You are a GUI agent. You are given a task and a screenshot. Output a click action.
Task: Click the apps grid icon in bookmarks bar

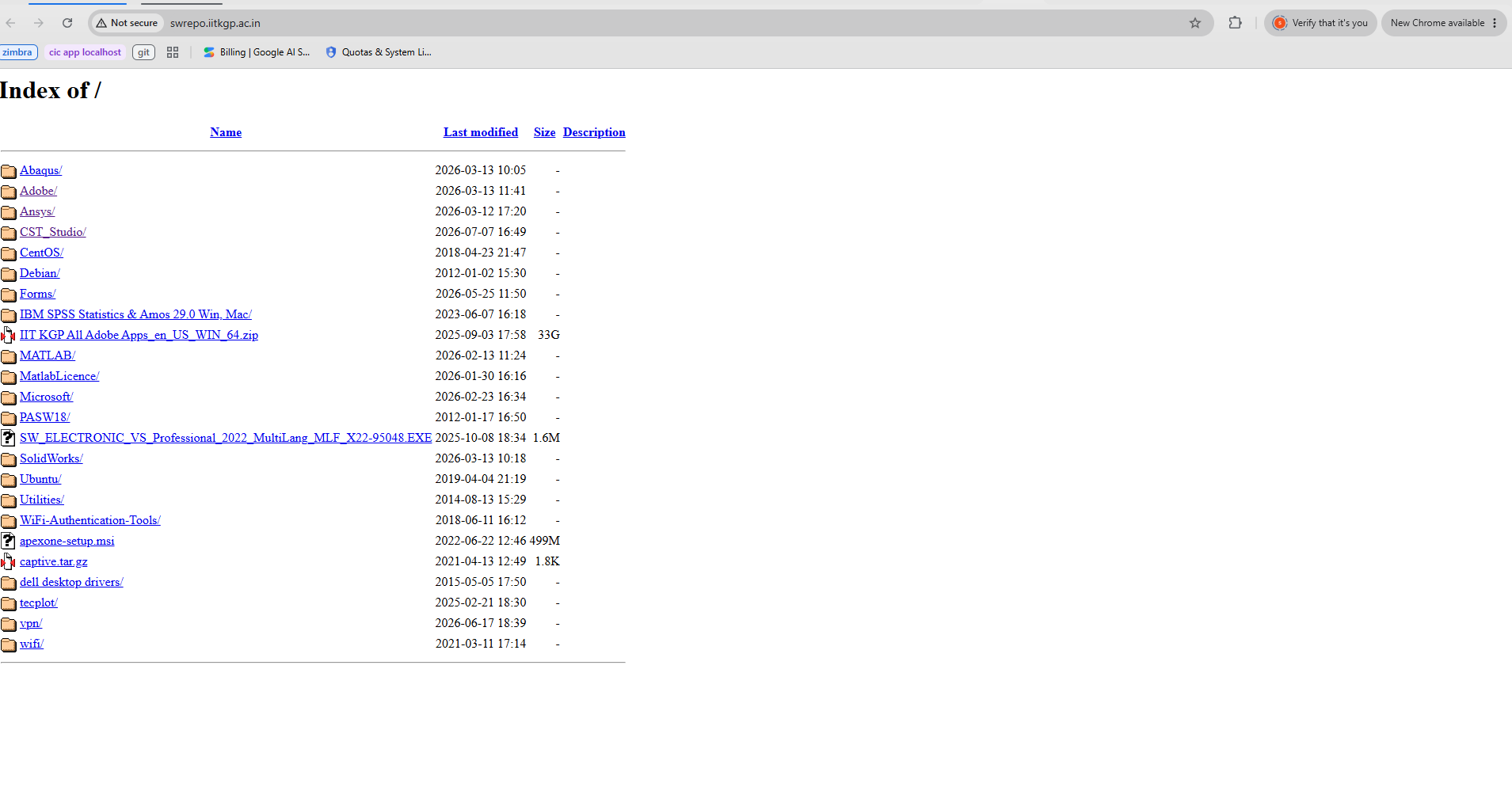[x=173, y=52]
